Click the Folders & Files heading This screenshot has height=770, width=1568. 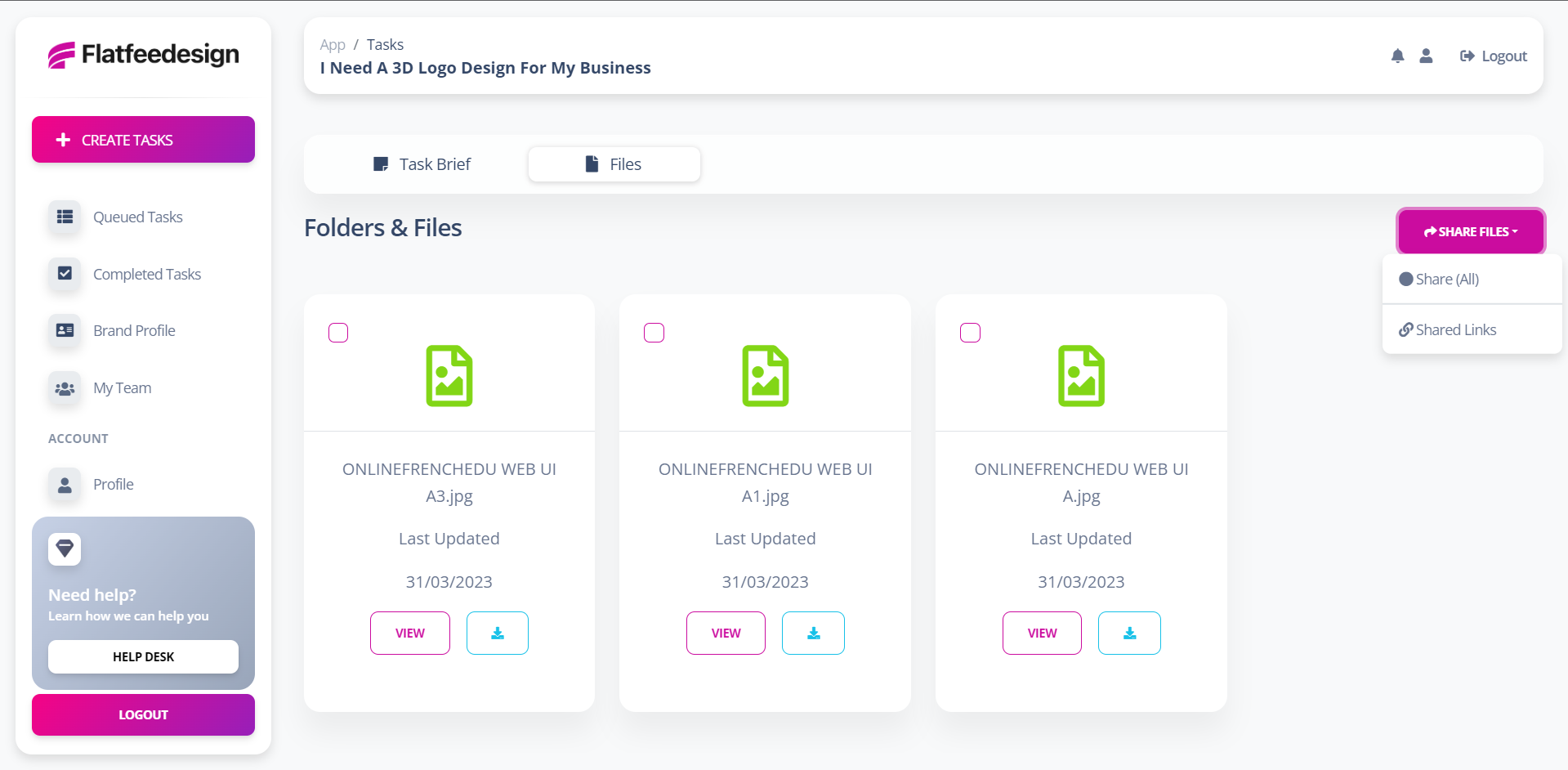(383, 228)
